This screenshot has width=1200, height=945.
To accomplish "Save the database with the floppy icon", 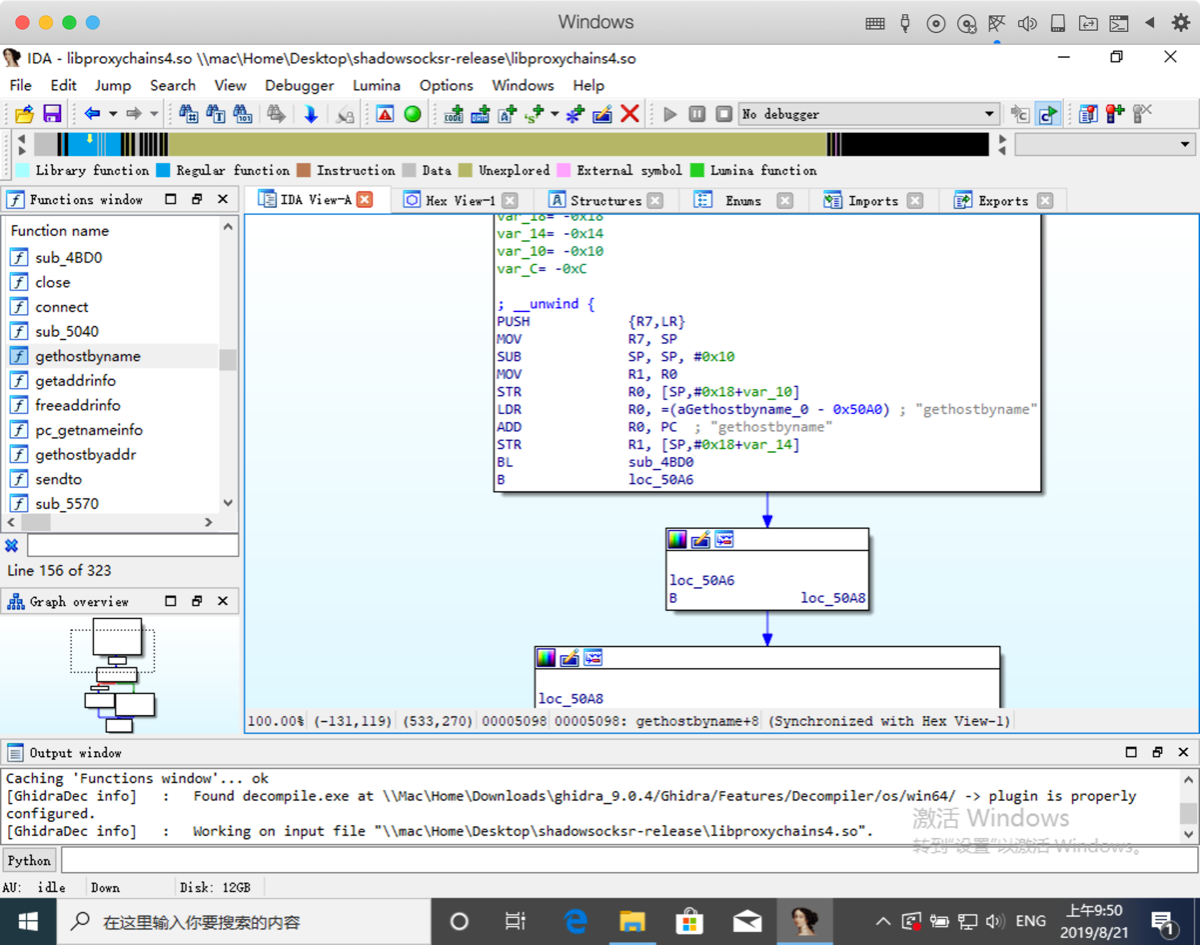I will [x=52, y=114].
